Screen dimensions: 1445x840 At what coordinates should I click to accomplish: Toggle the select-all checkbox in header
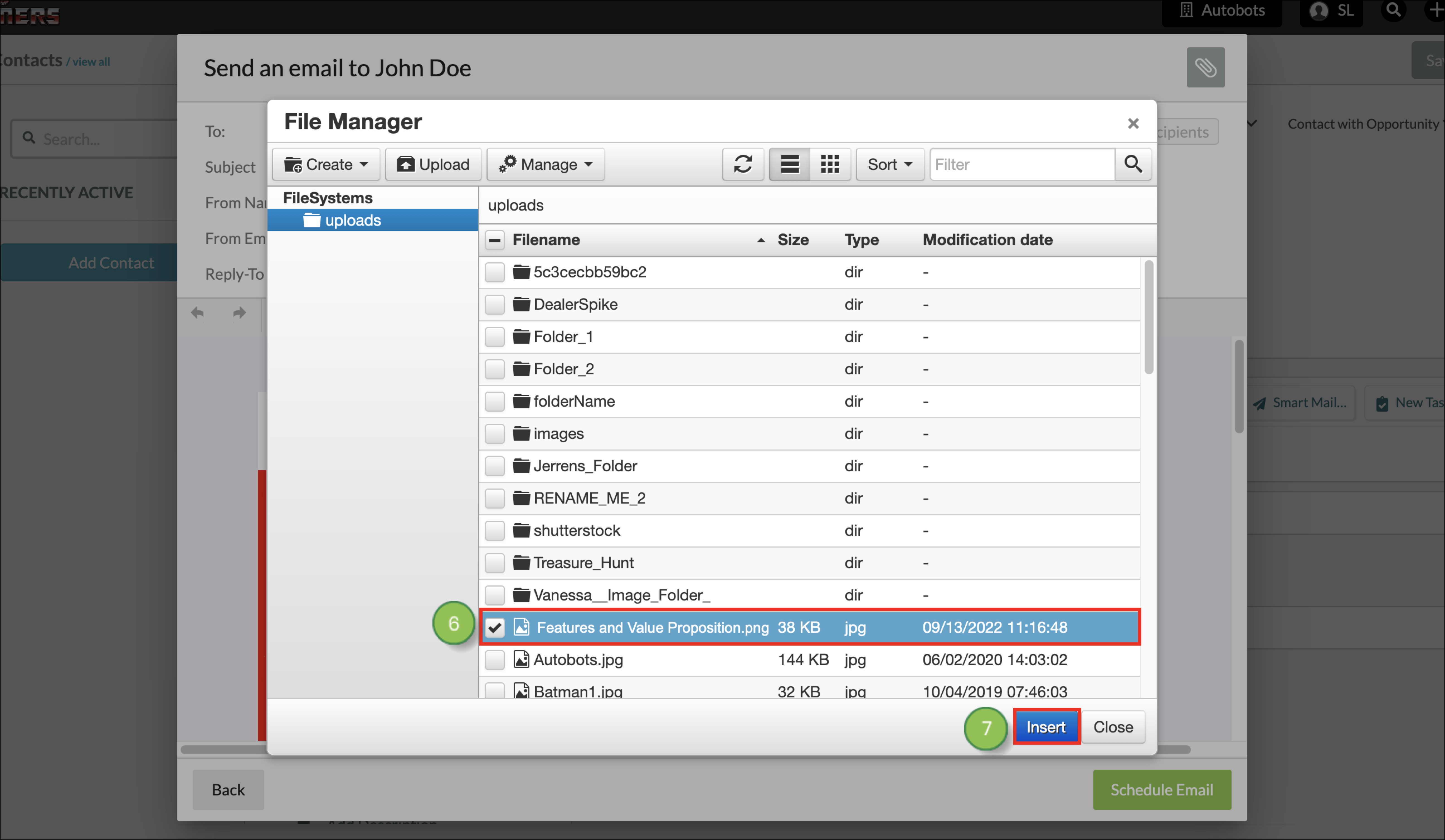[x=495, y=240]
